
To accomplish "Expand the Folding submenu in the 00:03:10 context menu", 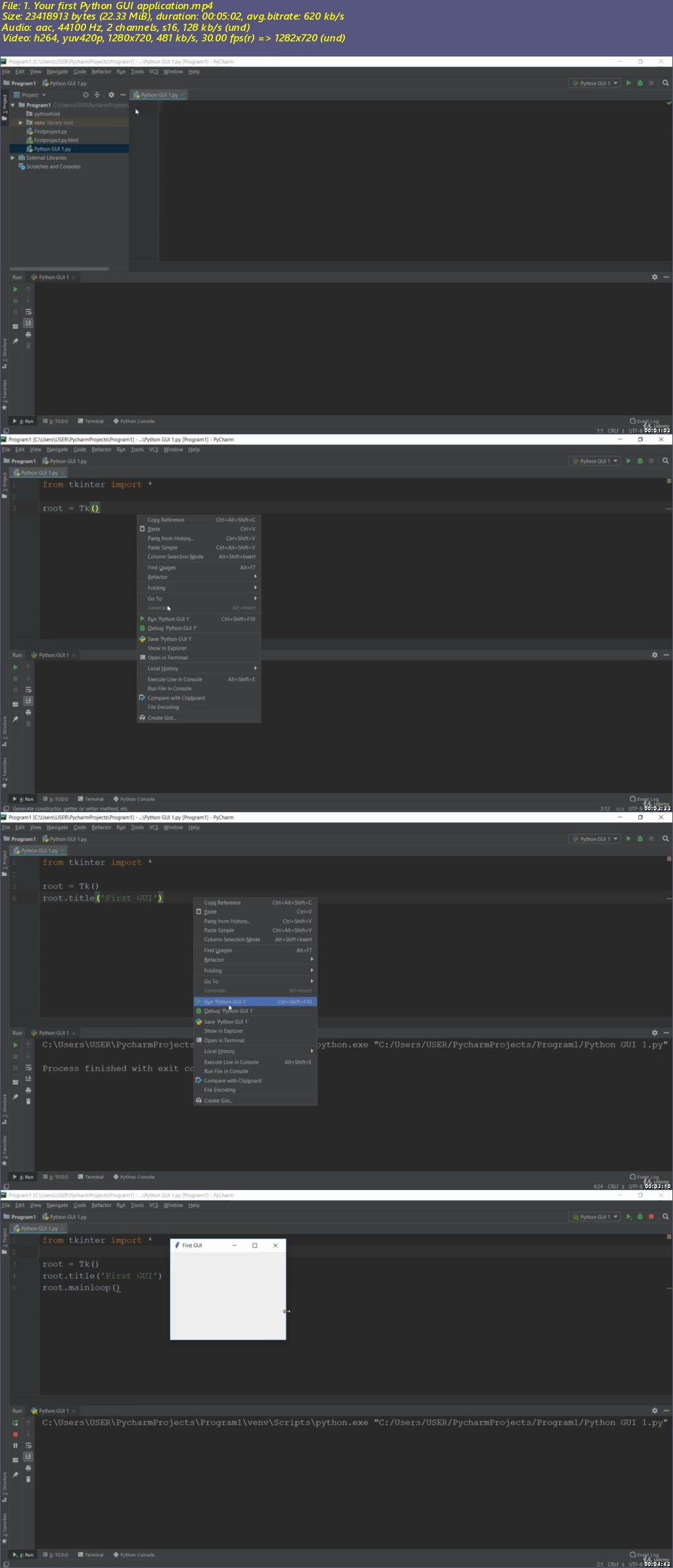I will click(x=255, y=971).
